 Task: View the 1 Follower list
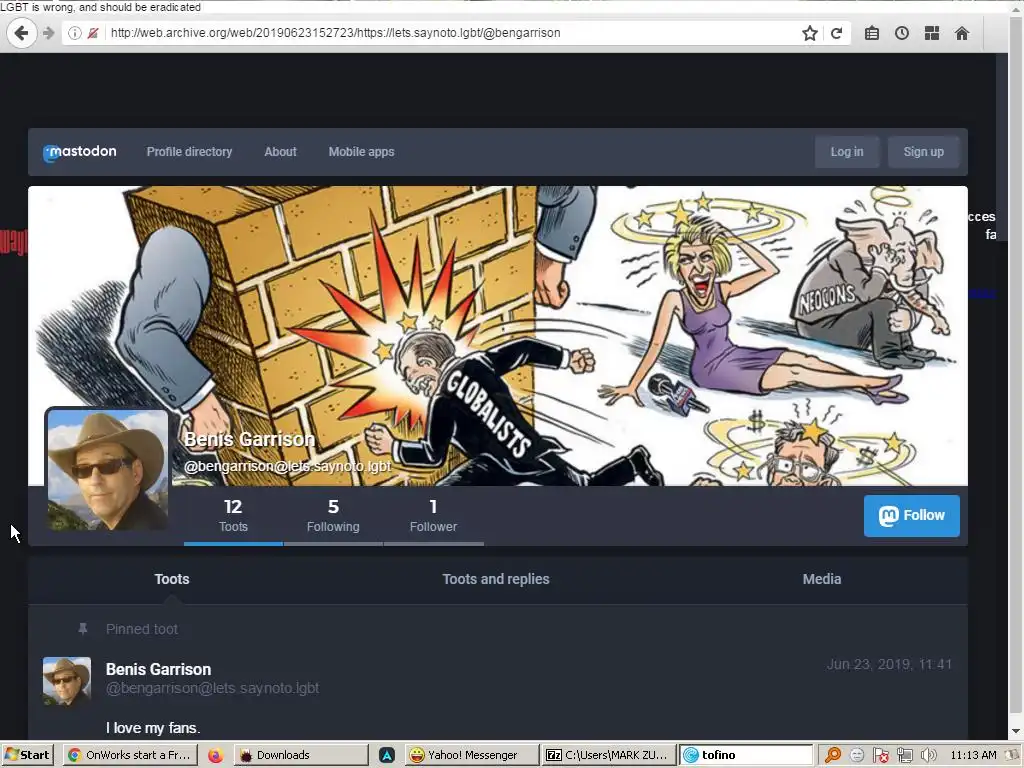(433, 516)
